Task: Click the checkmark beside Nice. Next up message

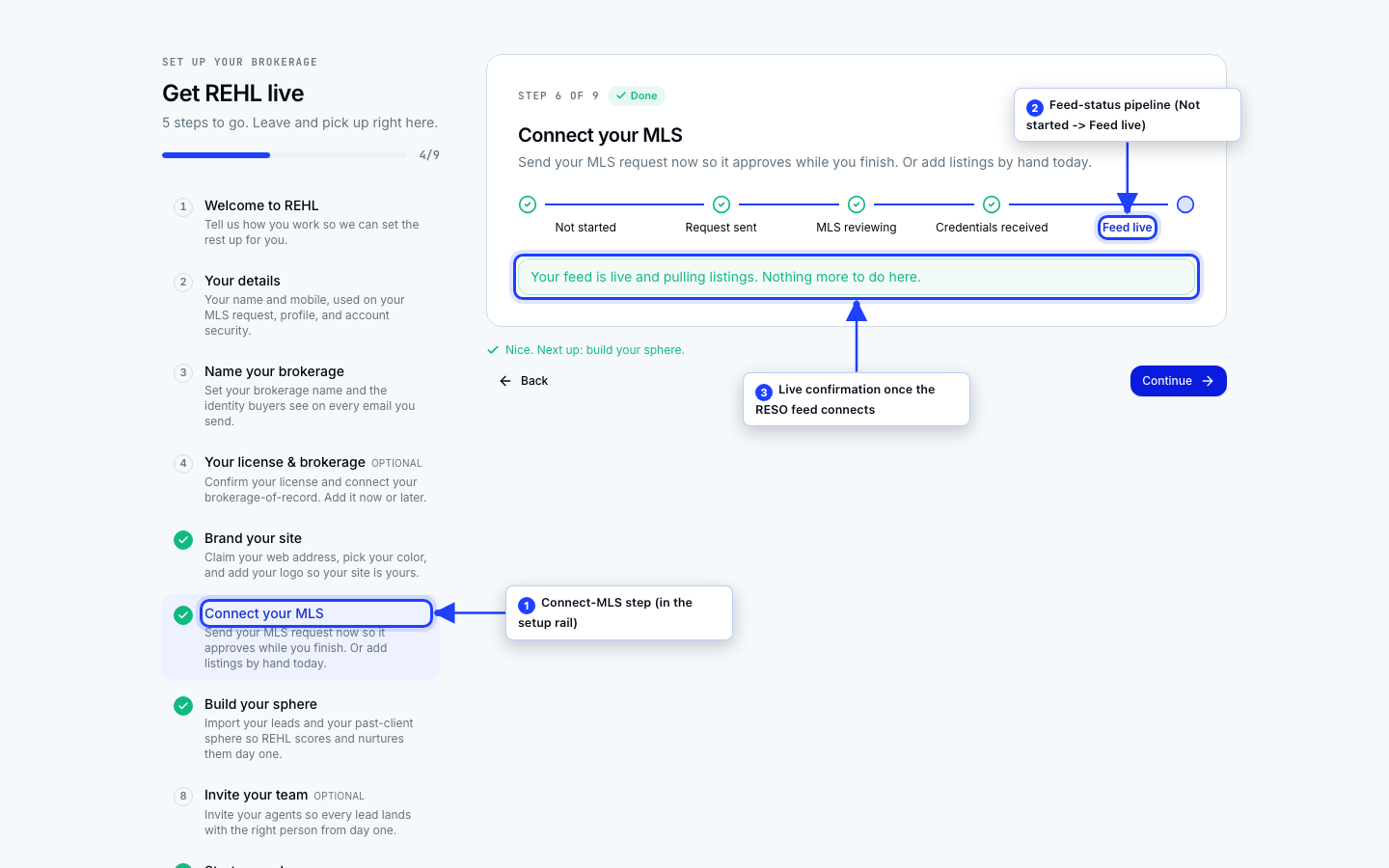Action: (493, 350)
